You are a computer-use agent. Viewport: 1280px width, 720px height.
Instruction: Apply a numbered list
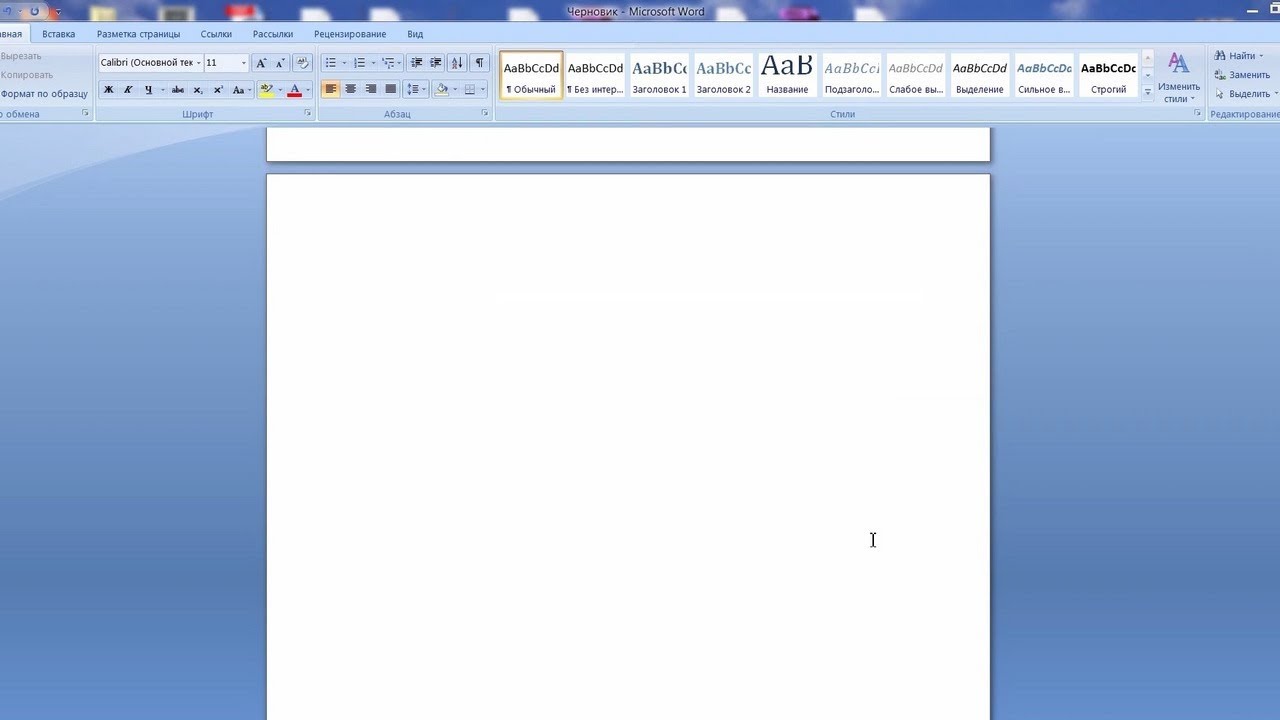tap(359, 63)
